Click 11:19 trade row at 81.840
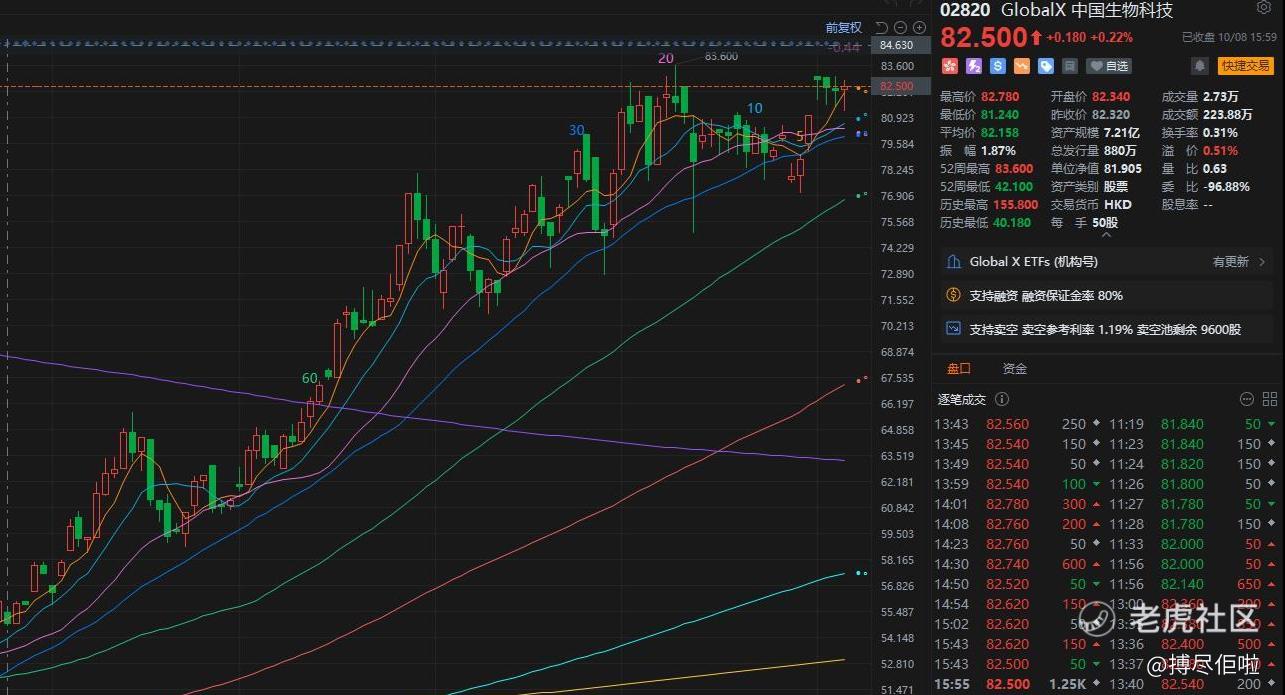The width and height of the screenshot is (1285, 695). coord(1193,424)
